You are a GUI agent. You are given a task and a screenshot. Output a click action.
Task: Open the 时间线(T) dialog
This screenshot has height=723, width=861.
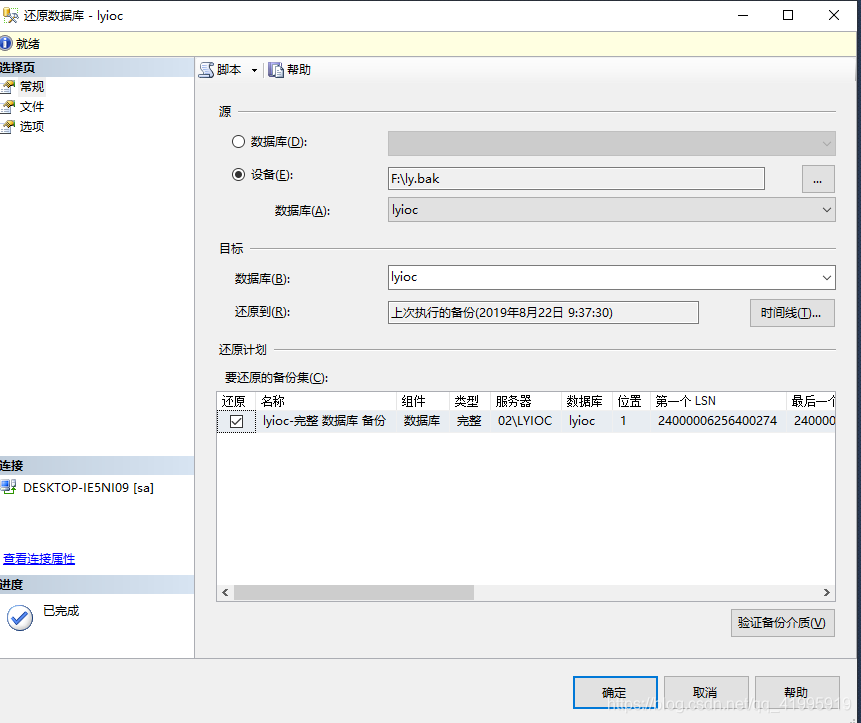pos(792,312)
